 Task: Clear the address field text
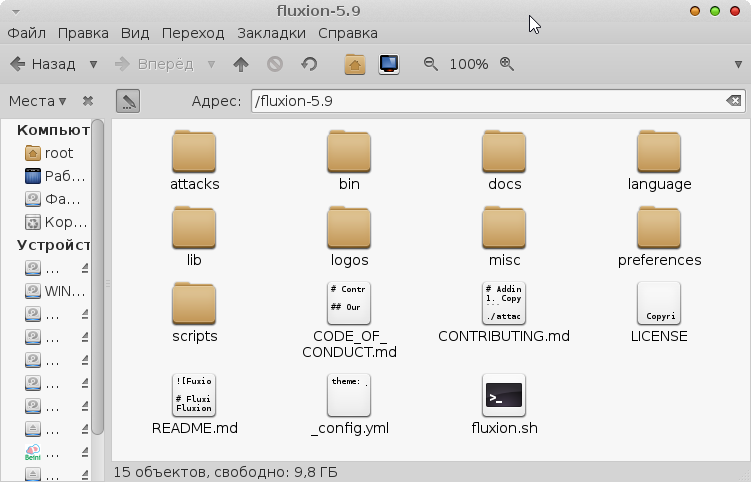733,101
